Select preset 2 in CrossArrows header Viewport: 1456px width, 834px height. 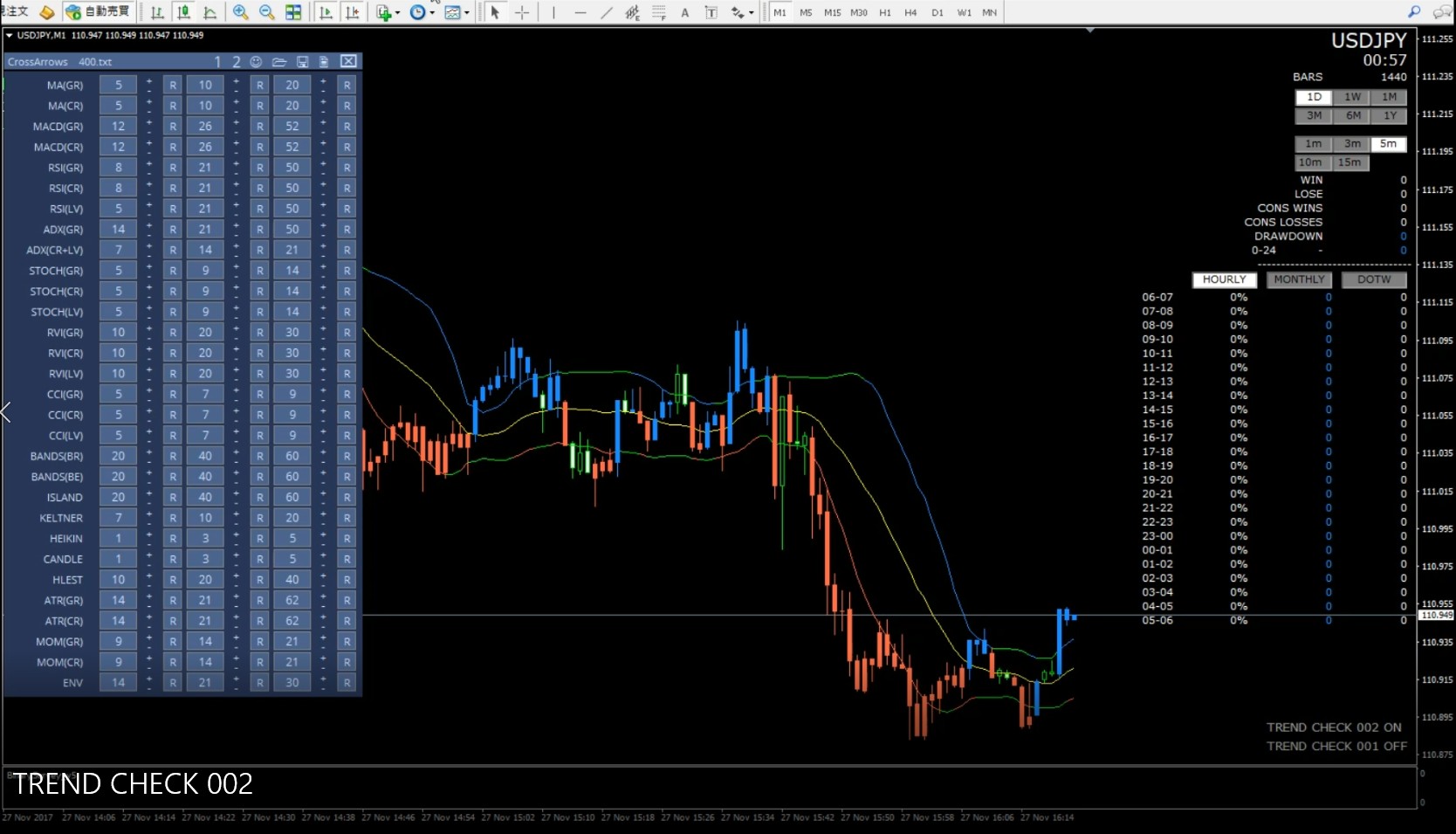[236, 61]
